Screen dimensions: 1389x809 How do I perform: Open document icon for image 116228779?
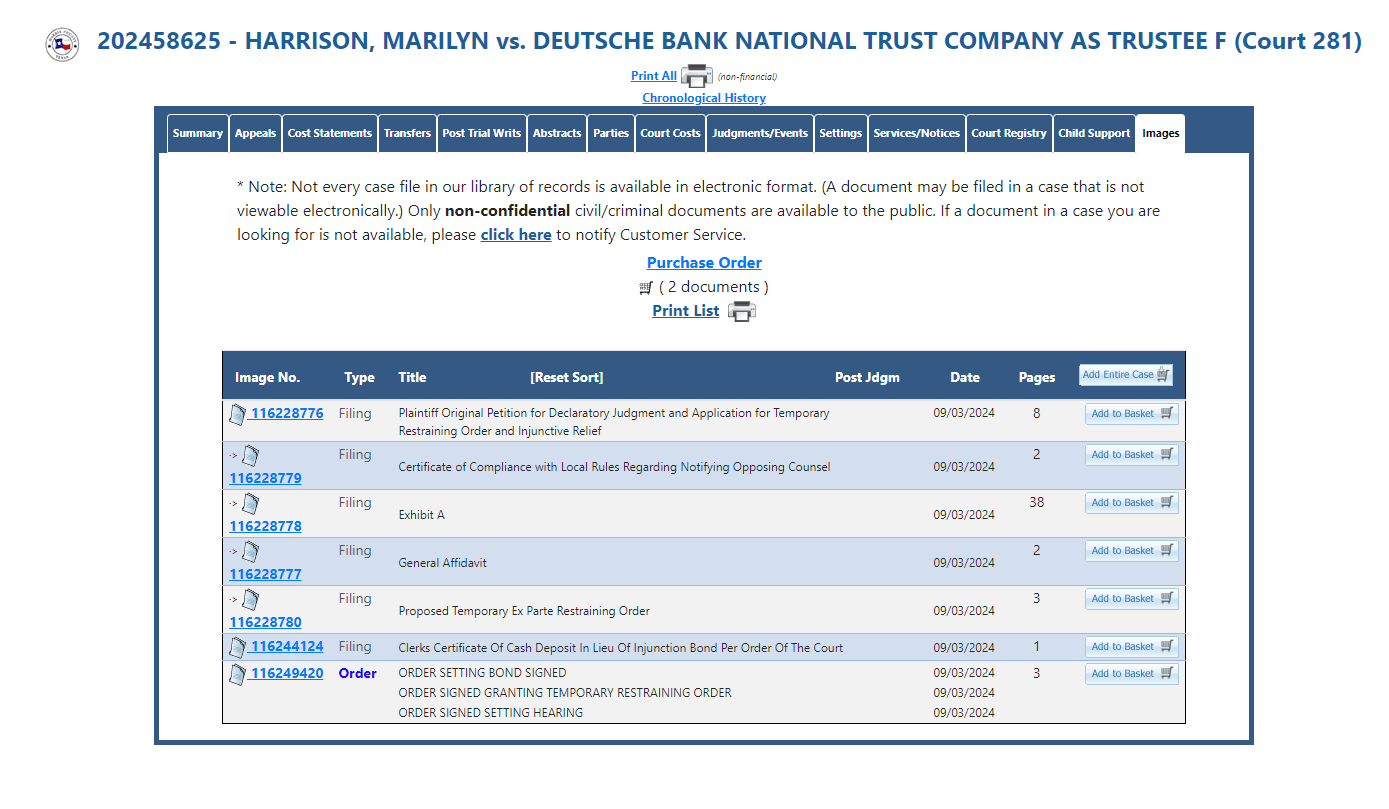pyautogui.click(x=250, y=456)
